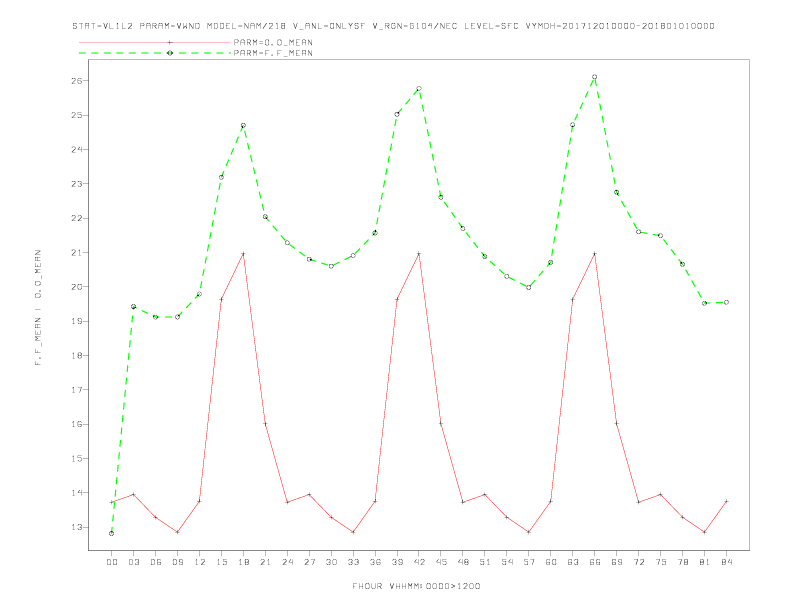Click x-axis tick label 45

pos(441,562)
